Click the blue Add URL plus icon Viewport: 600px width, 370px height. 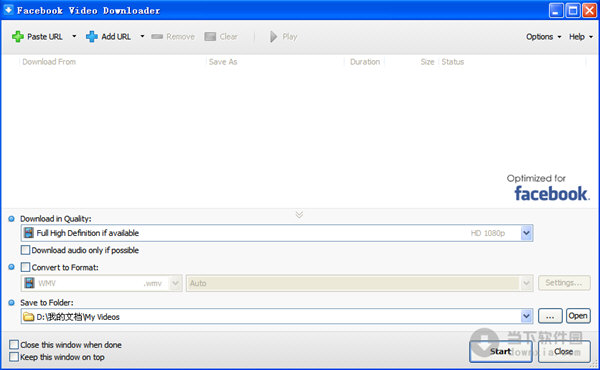pos(91,37)
